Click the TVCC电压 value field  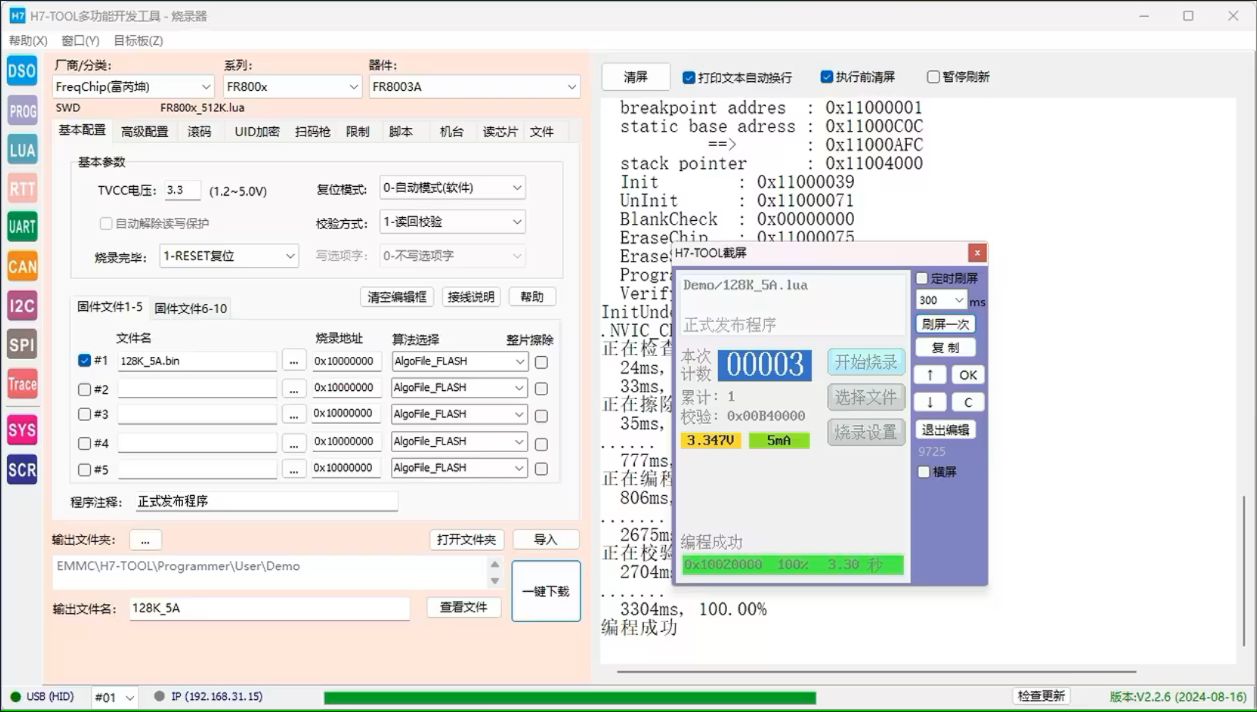(182, 190)
